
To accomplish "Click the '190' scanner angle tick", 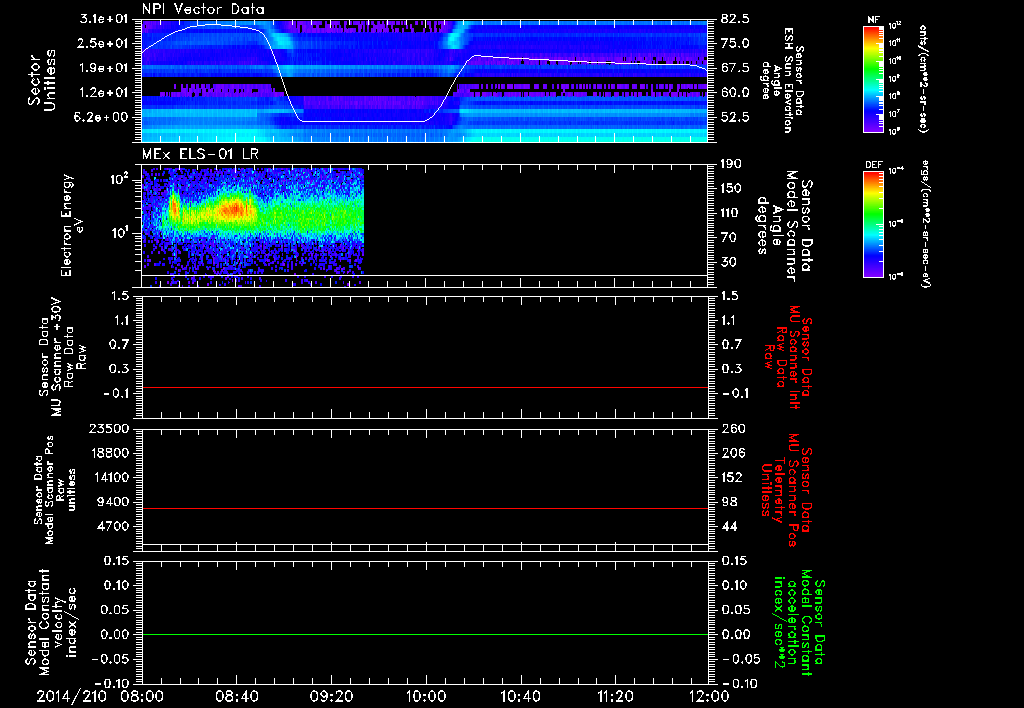I will [731, 164].
